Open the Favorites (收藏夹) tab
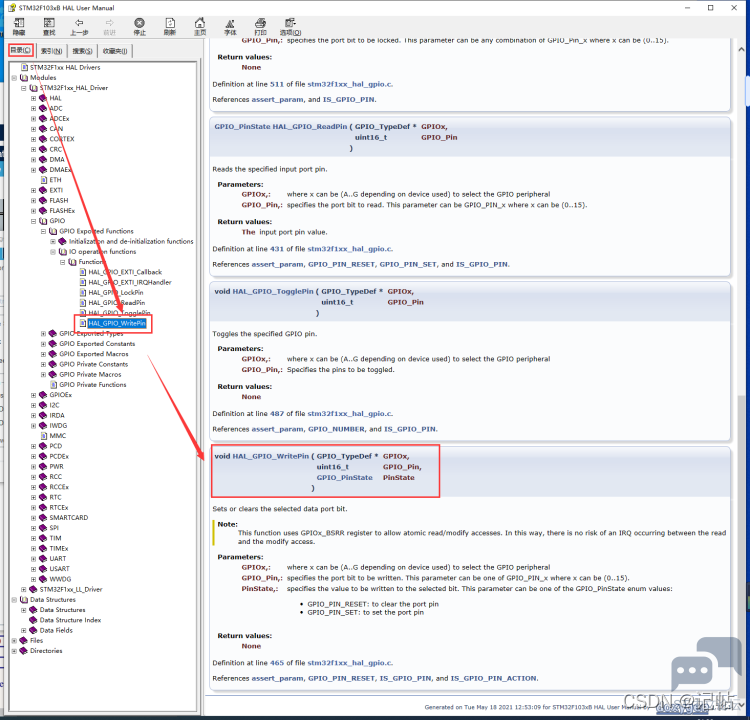Viewport: 750px width, 720px height. click(x=115, y=51)
